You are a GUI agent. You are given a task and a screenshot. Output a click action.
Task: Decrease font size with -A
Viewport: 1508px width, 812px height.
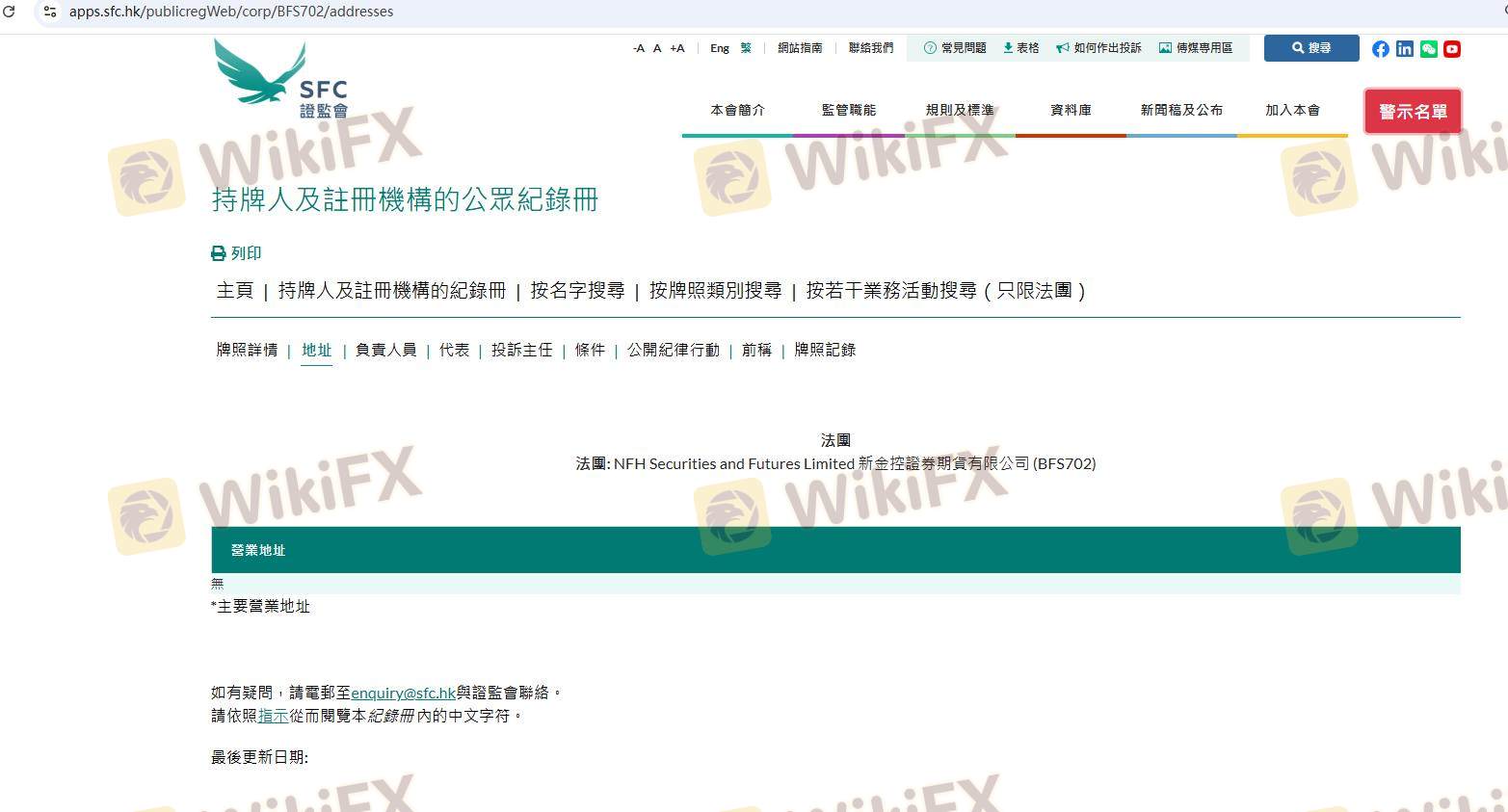pos(638,48)
